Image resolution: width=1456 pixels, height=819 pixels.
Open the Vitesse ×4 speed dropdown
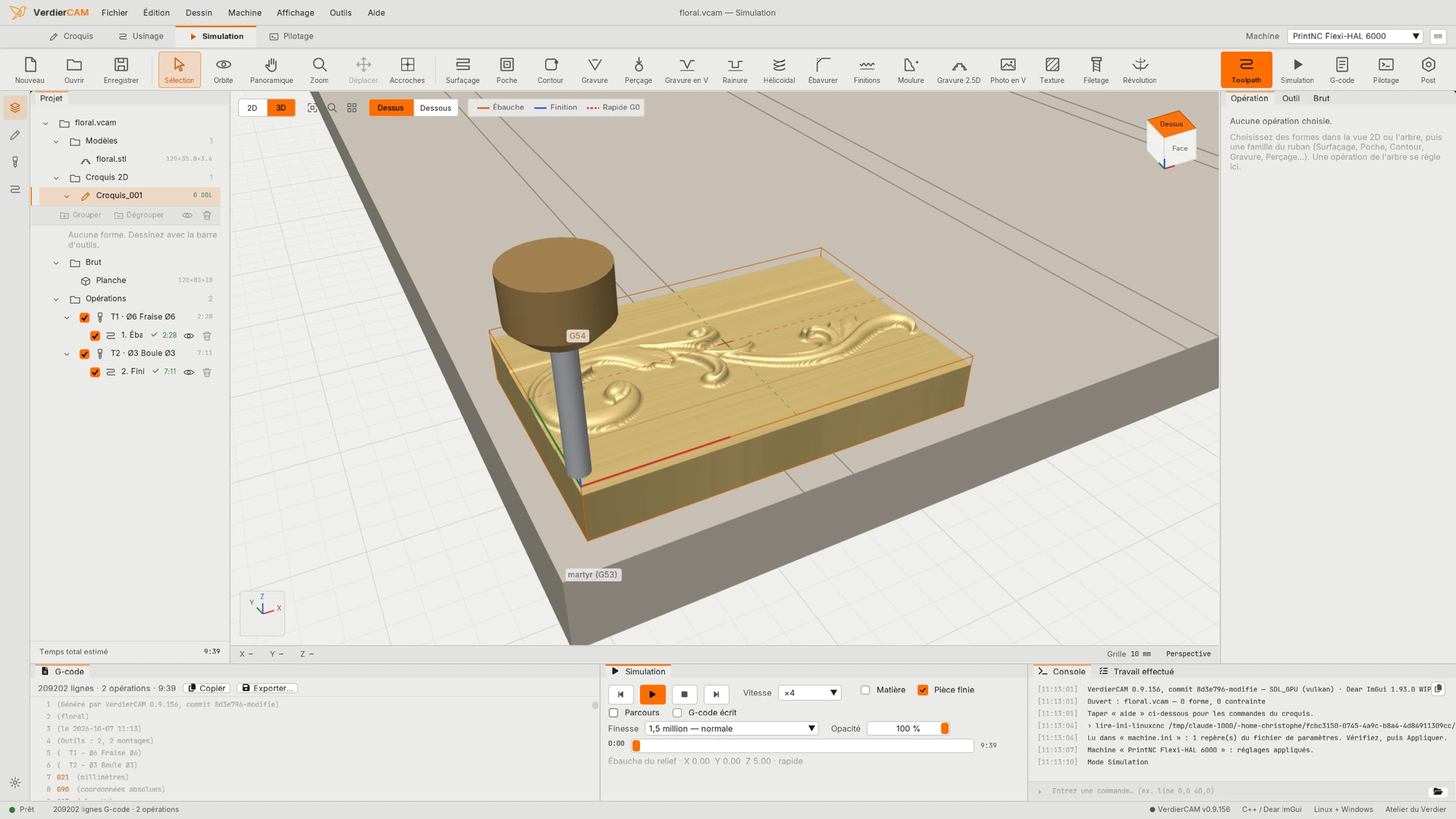[810, 693]
